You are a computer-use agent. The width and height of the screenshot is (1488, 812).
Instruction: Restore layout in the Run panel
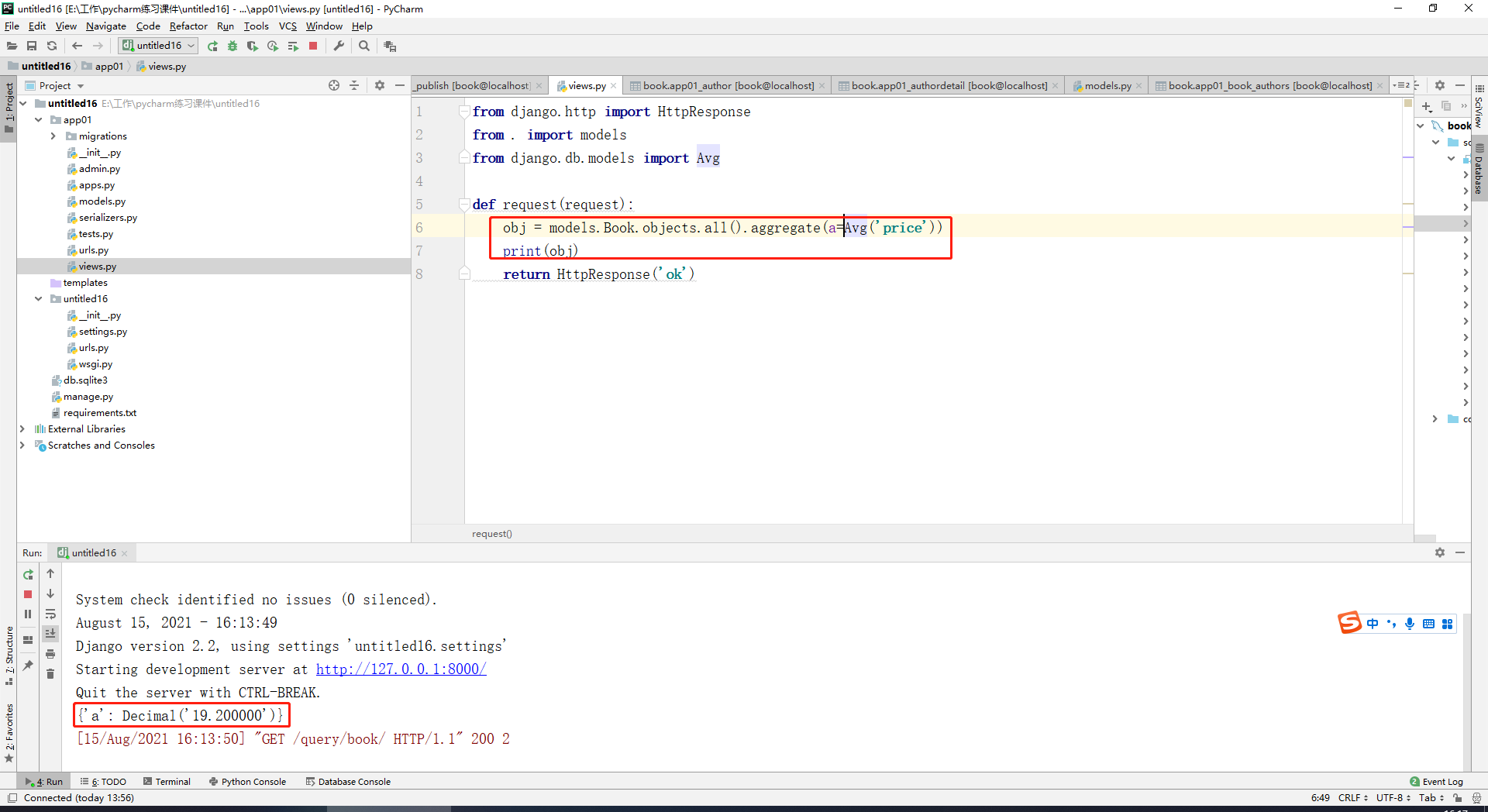pos(28,640)
